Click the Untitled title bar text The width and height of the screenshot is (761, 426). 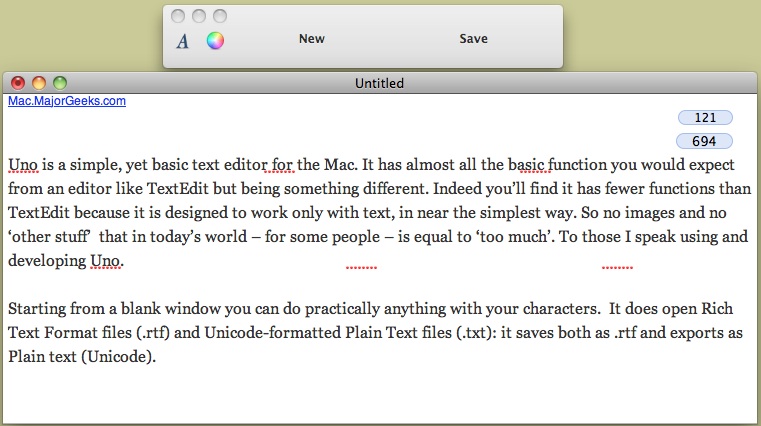[x=379, y=83]
